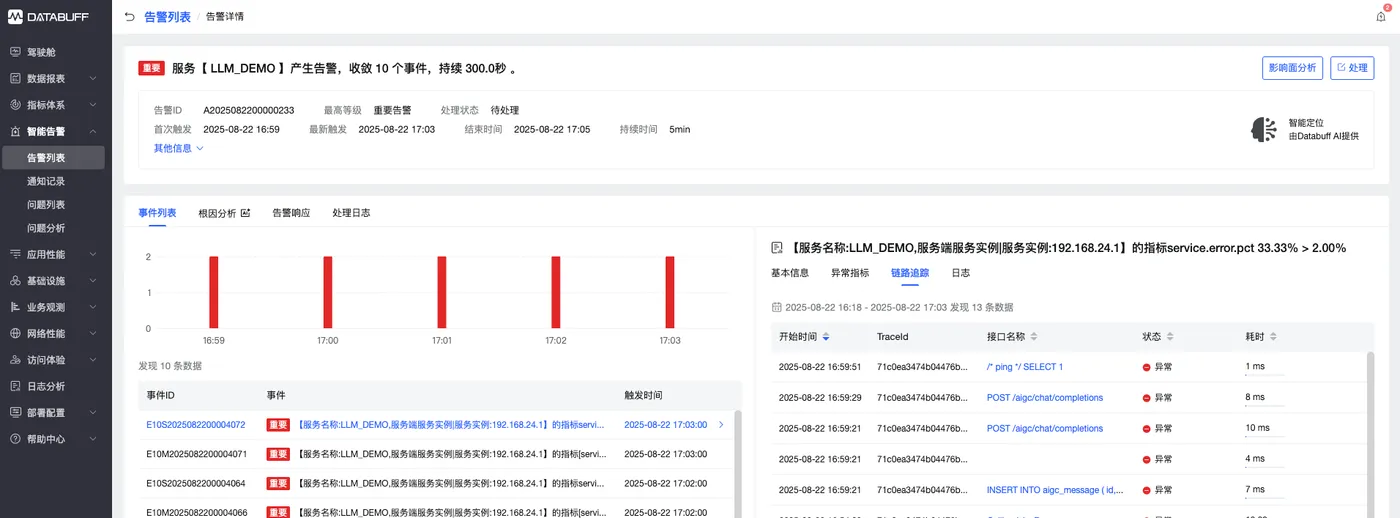Image resolution: width=1400 pixels, height=518 pixels.
Task: Open 日志 tab in event panel
Action: click(x=960, y=273)
